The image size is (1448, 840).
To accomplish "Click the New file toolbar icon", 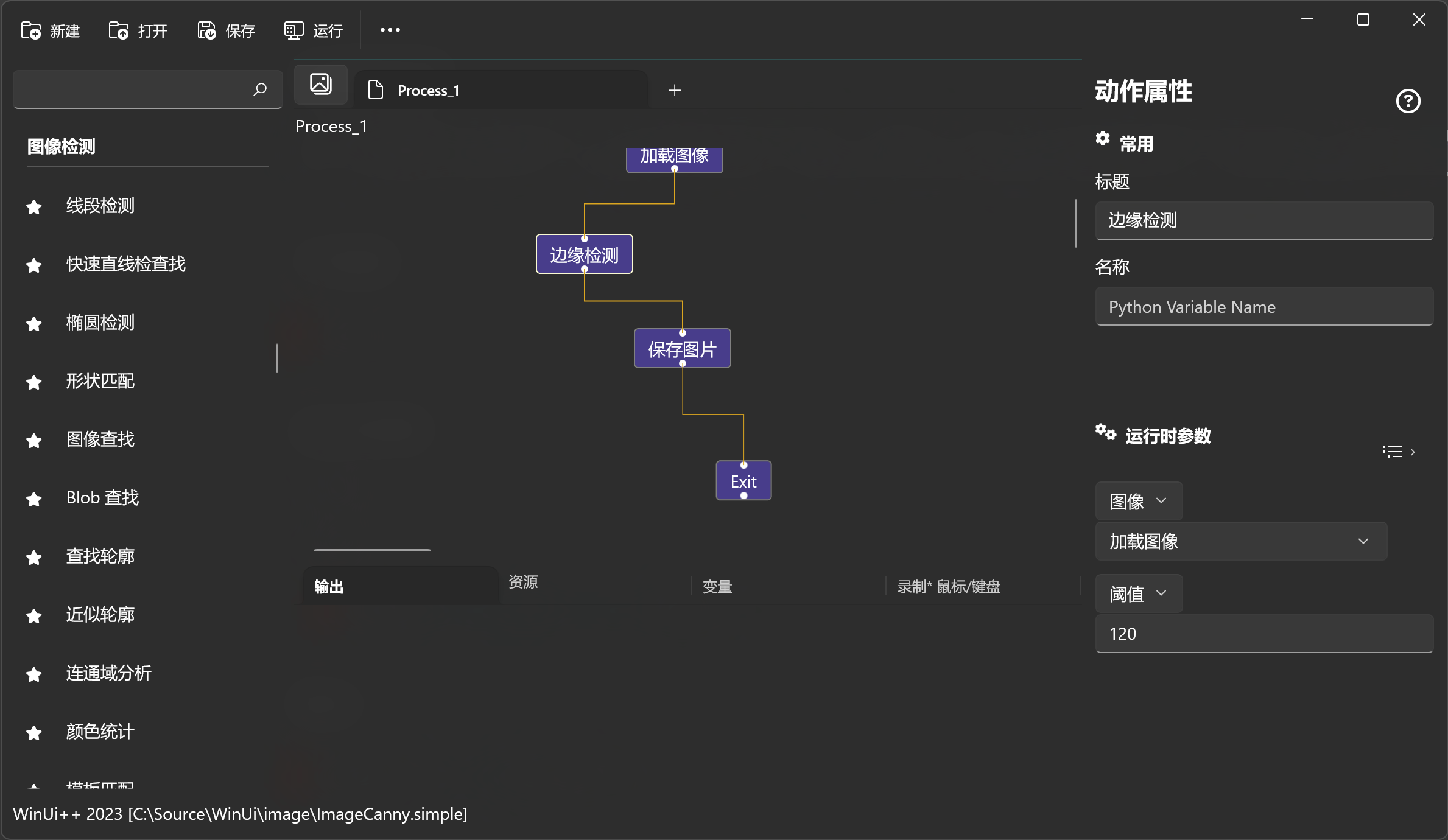I will [x=31, y=30].
